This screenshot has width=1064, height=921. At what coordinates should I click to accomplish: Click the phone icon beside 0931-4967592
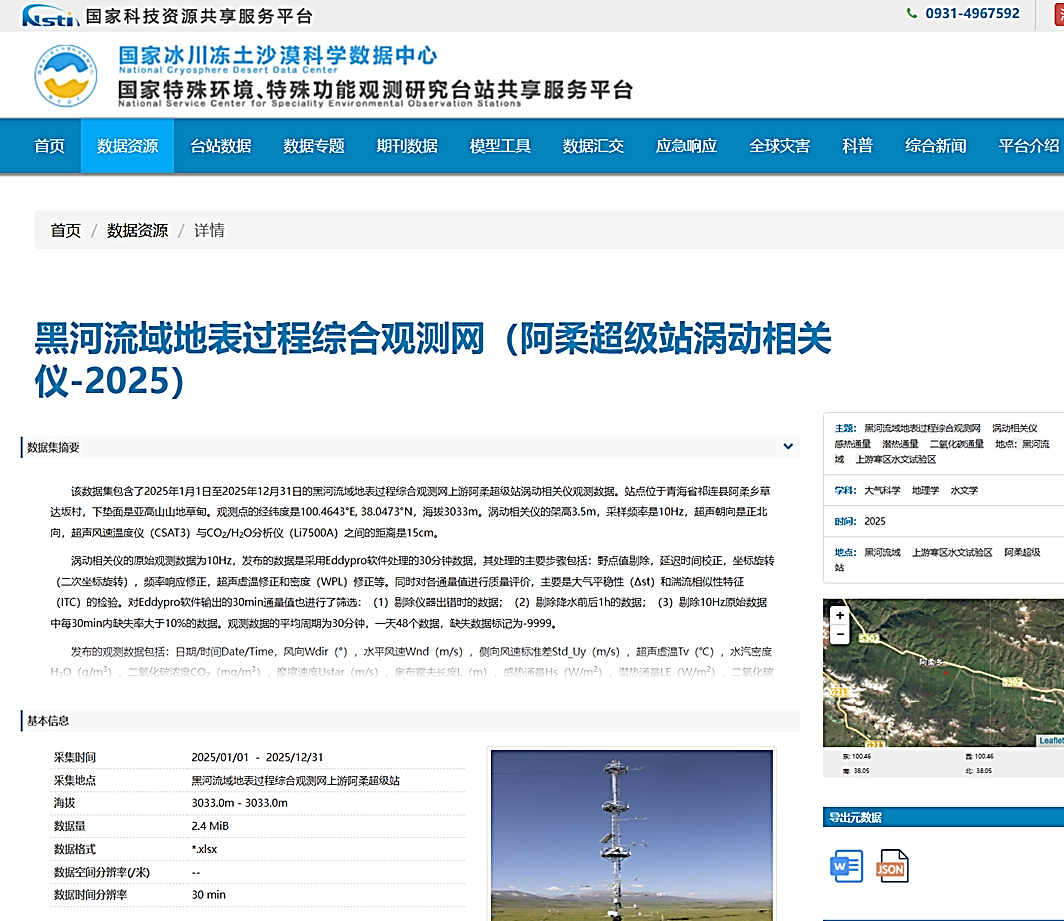tap(912, 13)
